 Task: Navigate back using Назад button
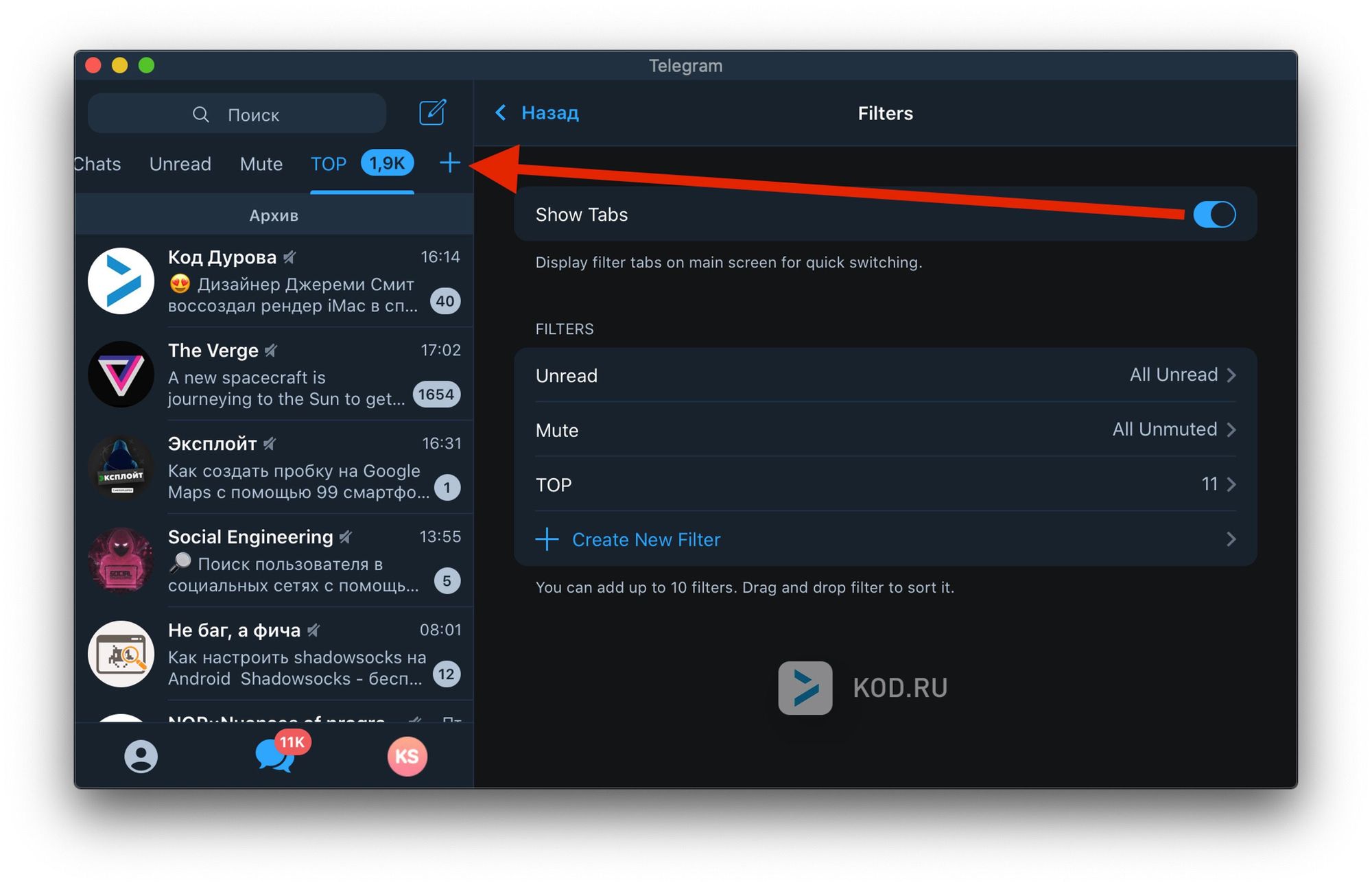pos(543,112)
